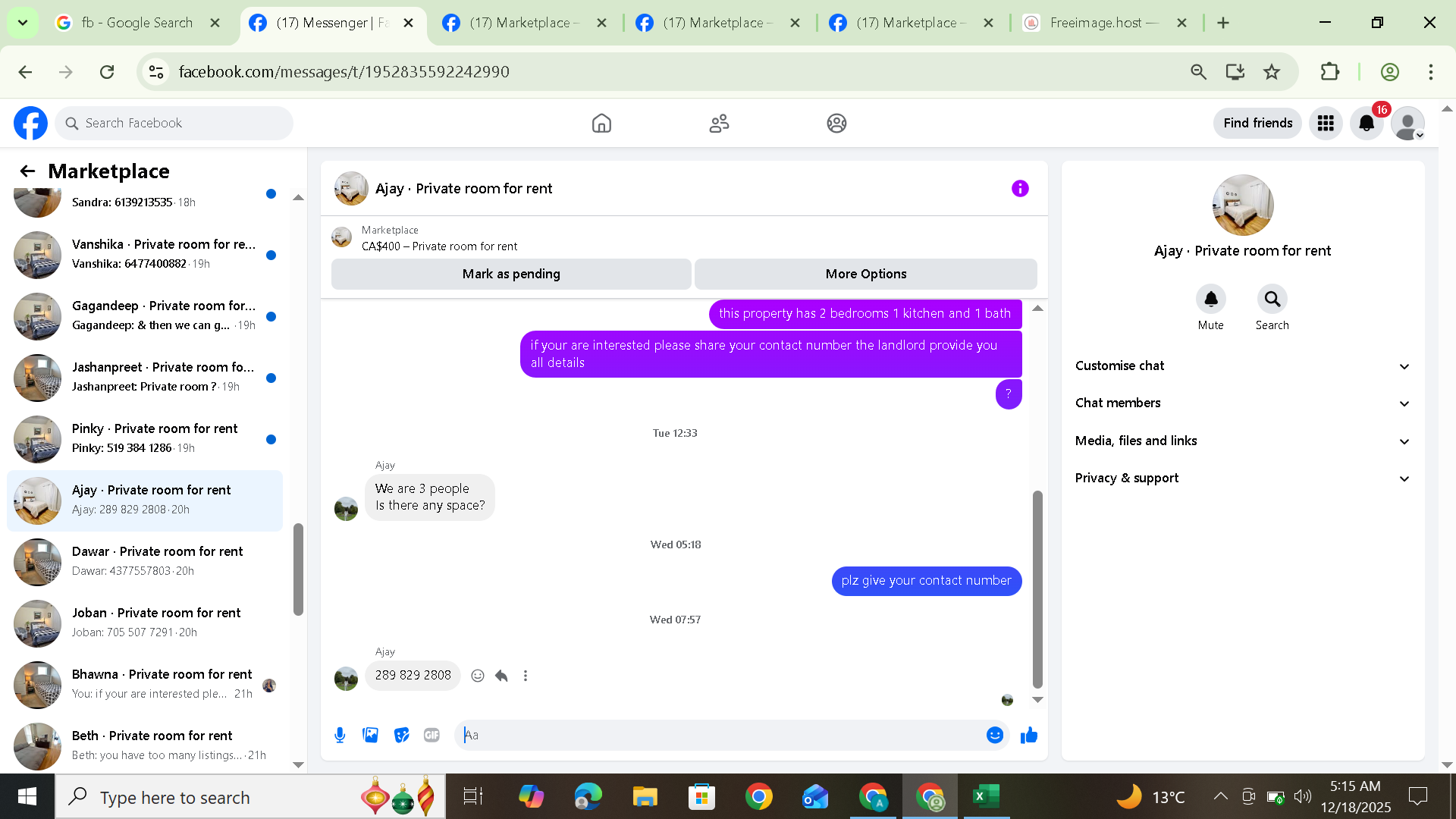
Task: Show hidden system tray icons
Action: tap(1220, 796)
